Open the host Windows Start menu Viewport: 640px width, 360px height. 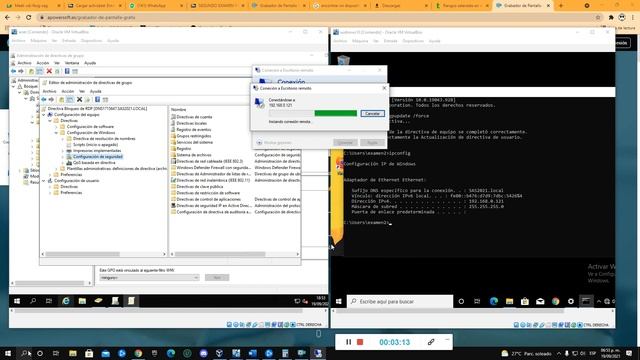(x=8, y=353)
